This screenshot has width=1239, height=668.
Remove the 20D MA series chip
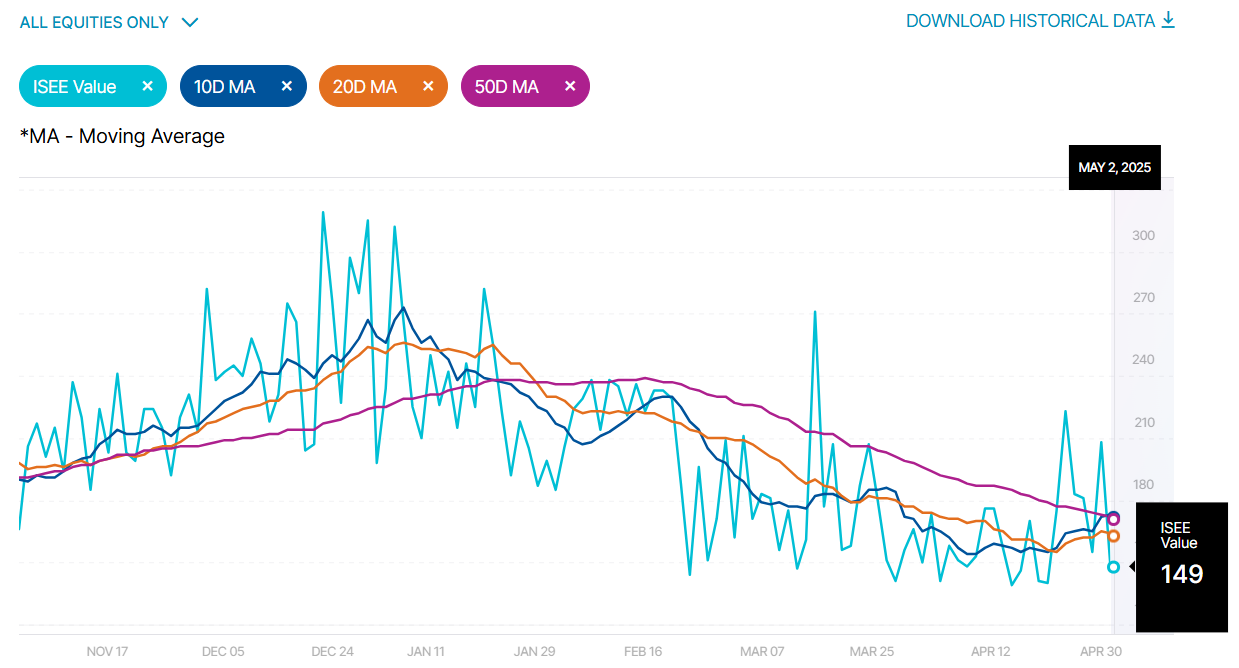pyautogui.click(x=428, y=86)
